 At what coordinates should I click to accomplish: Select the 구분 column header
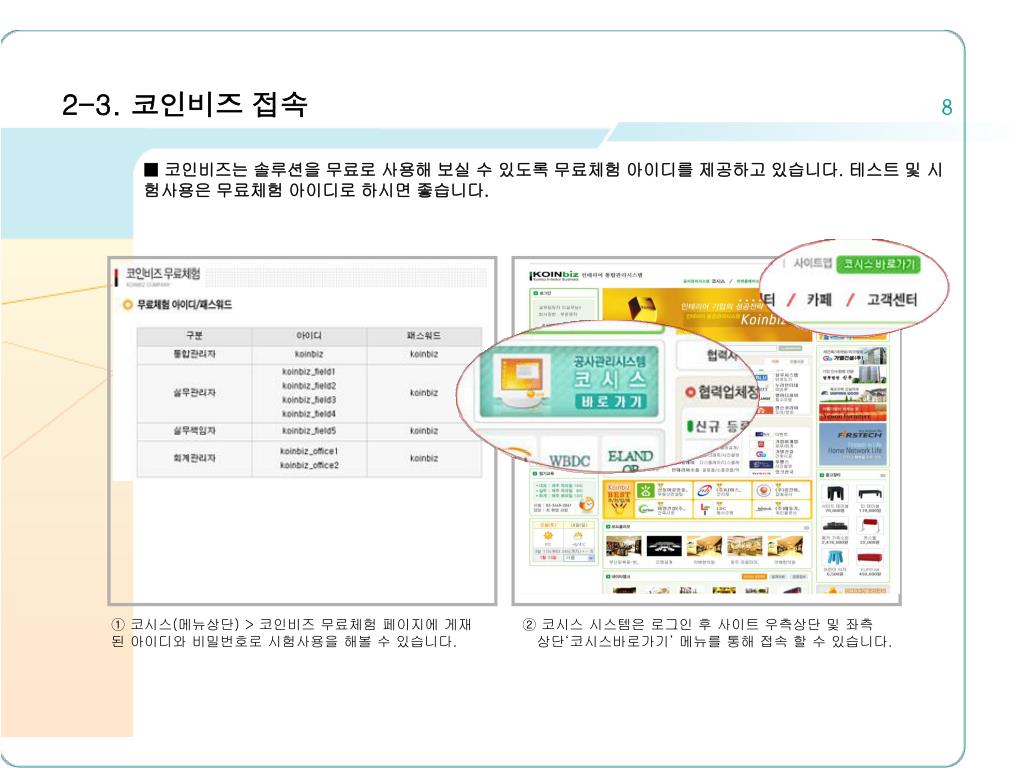tap(194, 336)
